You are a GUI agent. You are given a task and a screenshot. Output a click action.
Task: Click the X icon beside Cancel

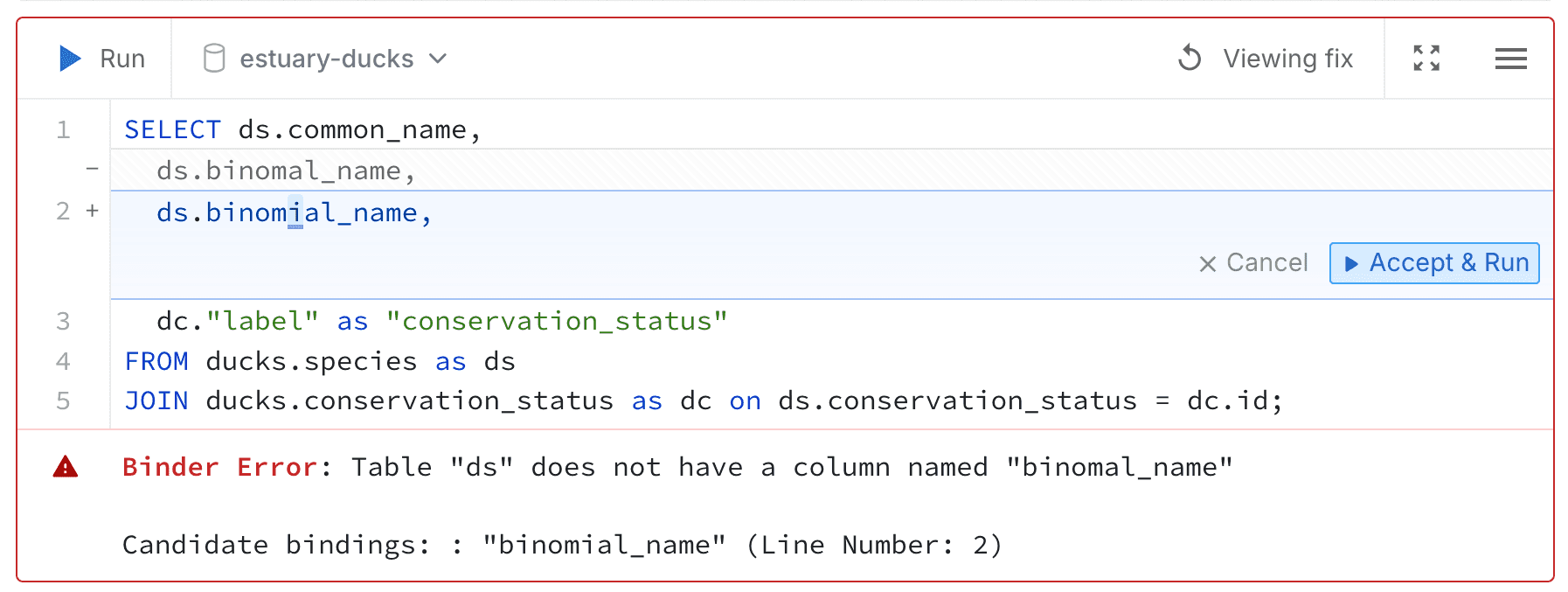1207,264
